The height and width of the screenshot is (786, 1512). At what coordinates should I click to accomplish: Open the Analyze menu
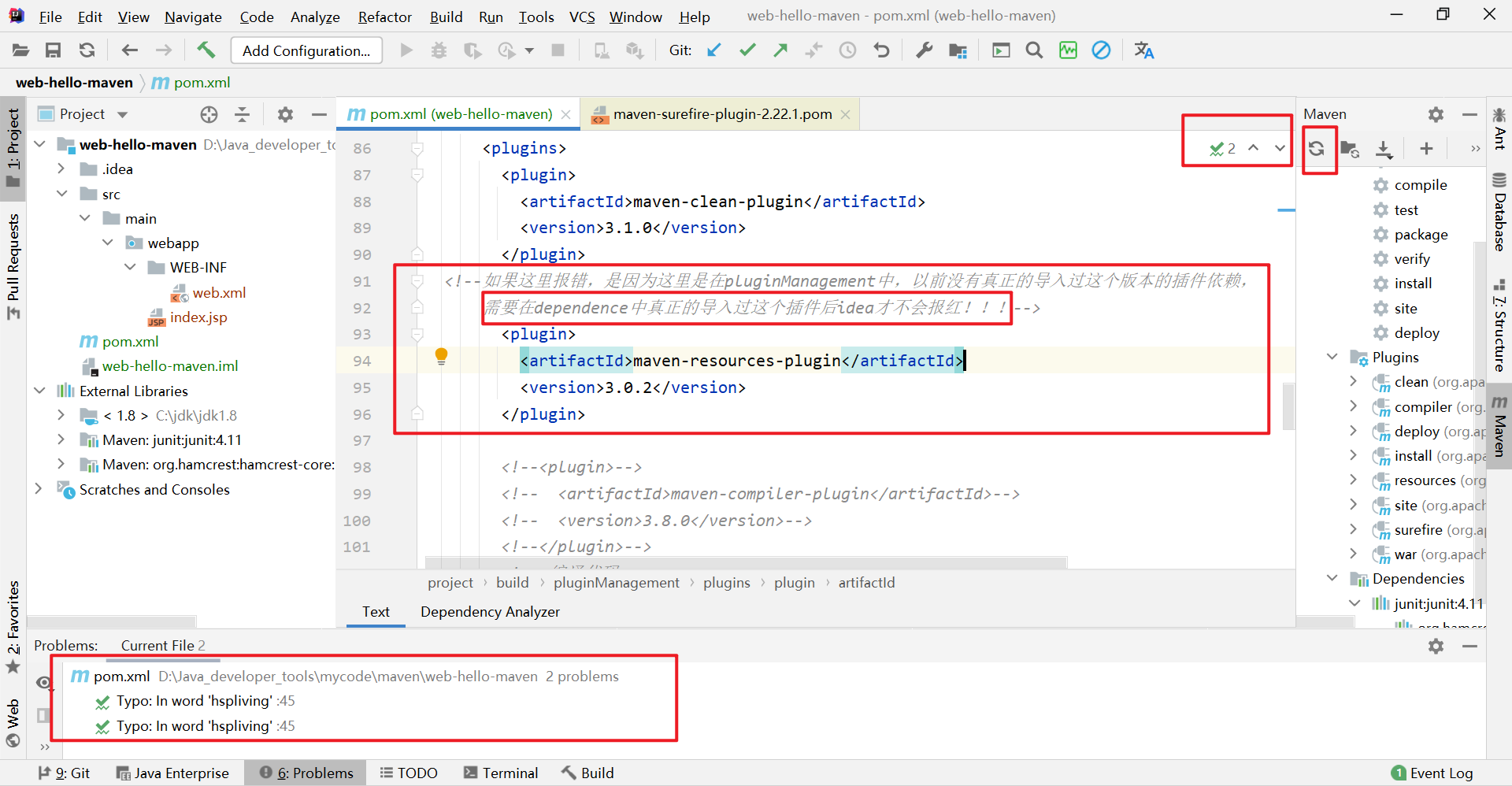[x=315, y=17]
